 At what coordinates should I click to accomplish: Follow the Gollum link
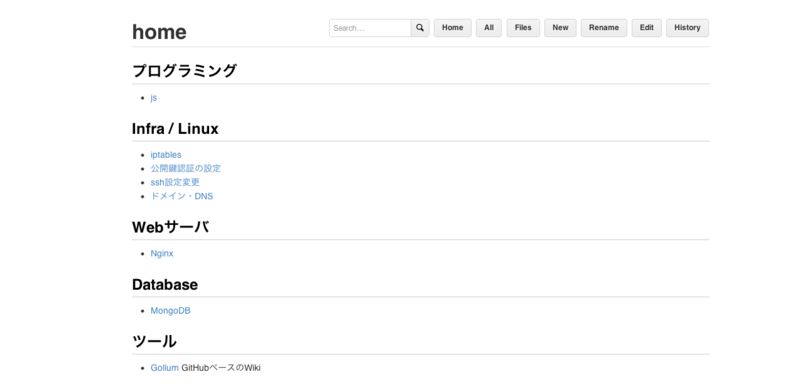pos(164,368)
